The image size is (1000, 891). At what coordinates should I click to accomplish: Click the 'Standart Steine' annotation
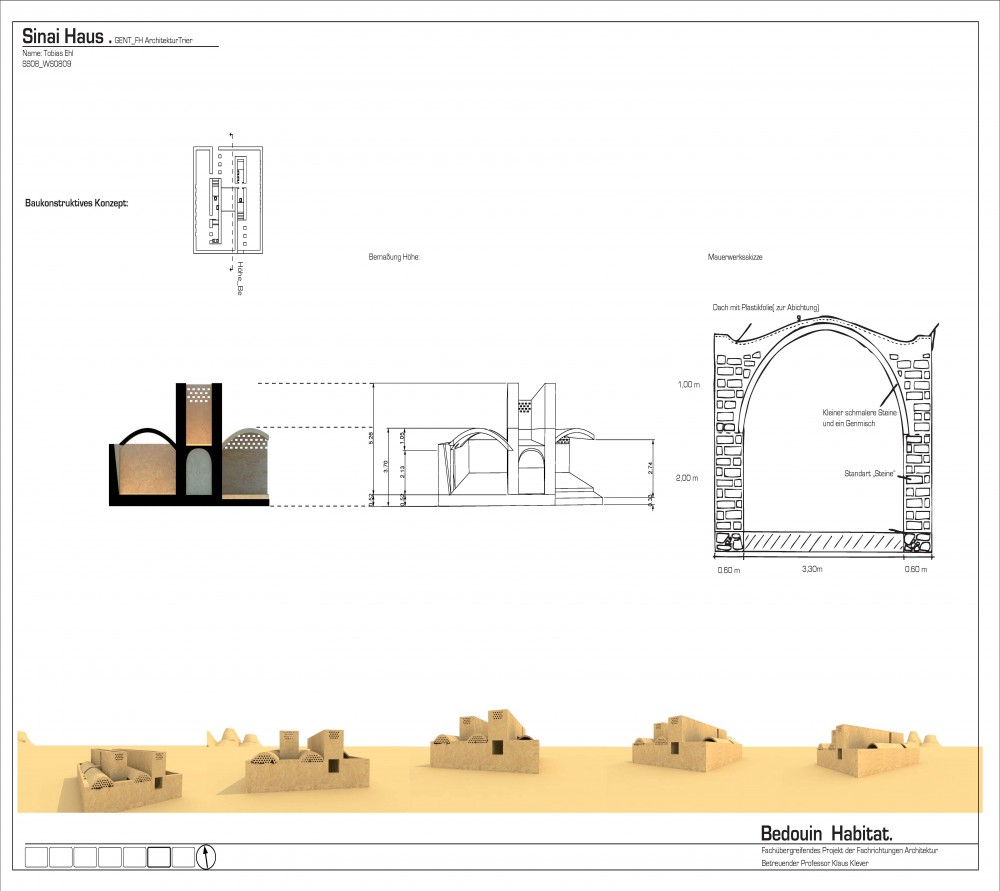(x=866, y=472)
